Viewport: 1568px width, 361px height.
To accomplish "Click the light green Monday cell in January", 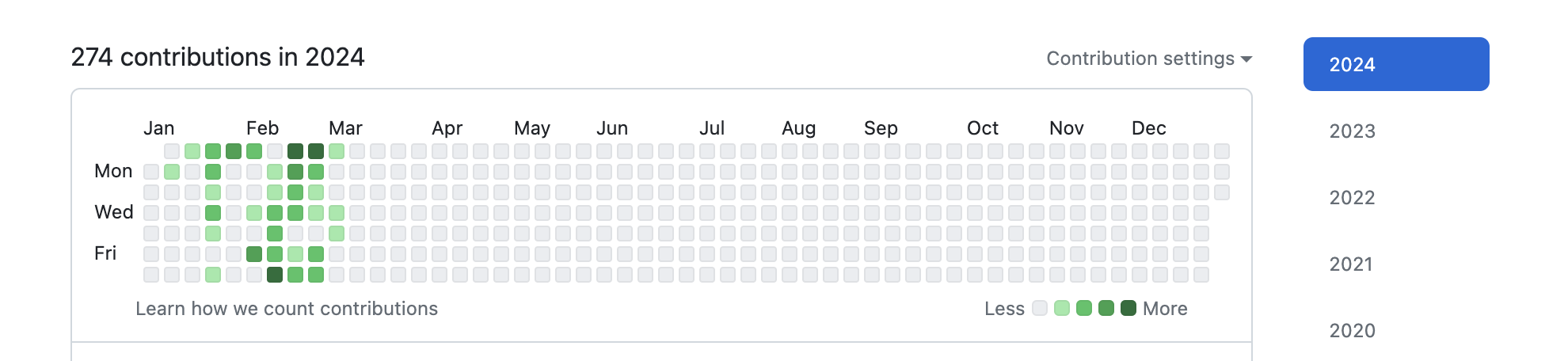I will [x=172, y=172].
